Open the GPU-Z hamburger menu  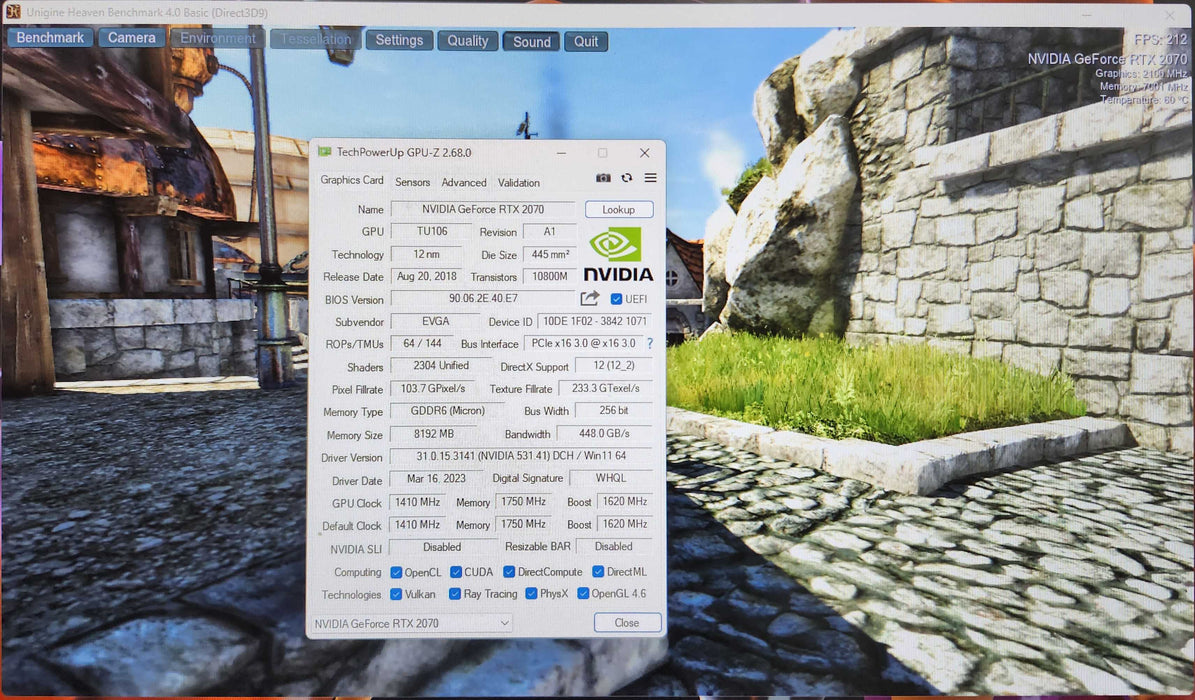coord(650,178)
